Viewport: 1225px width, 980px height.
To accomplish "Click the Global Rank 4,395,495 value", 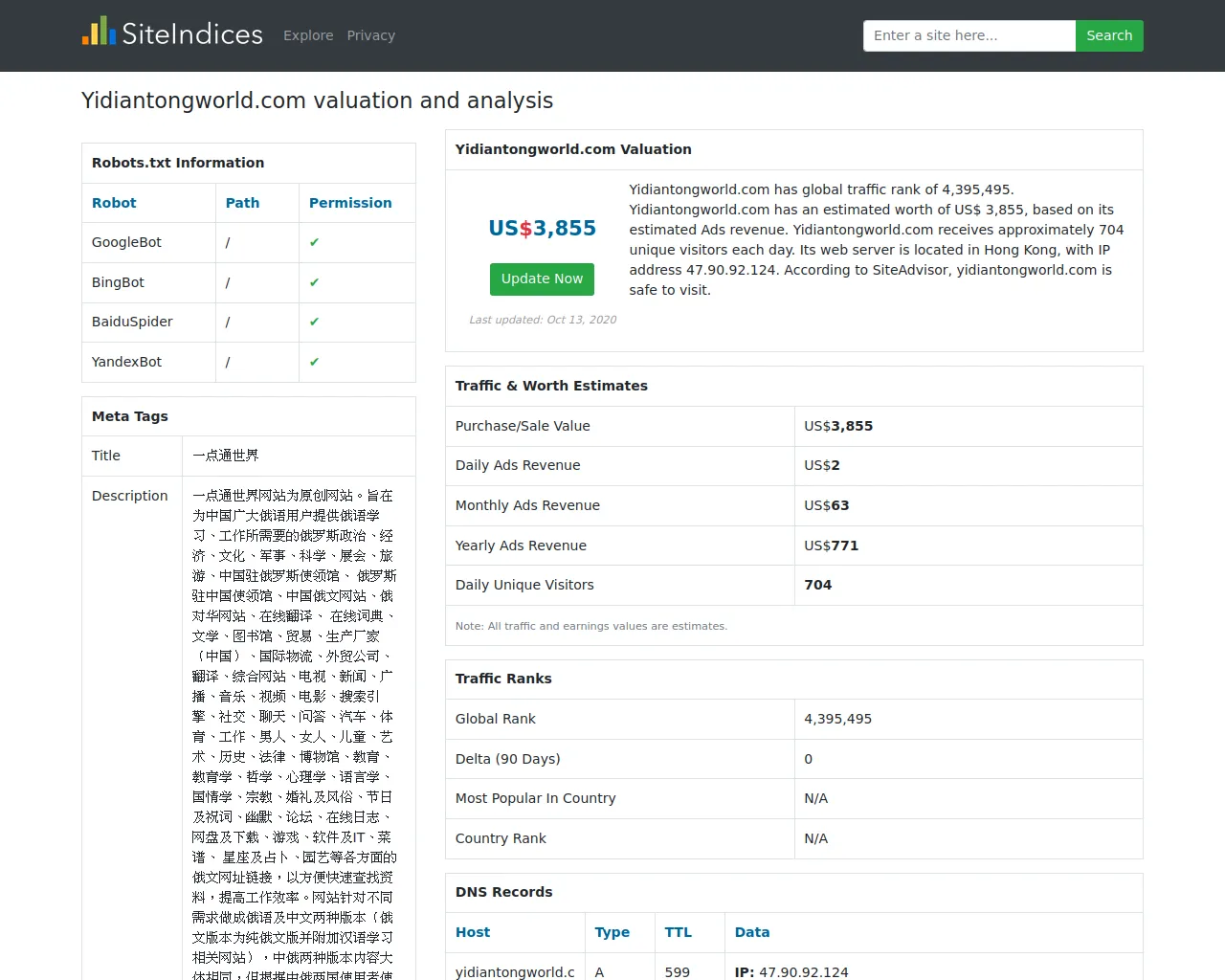I will 837,719.
